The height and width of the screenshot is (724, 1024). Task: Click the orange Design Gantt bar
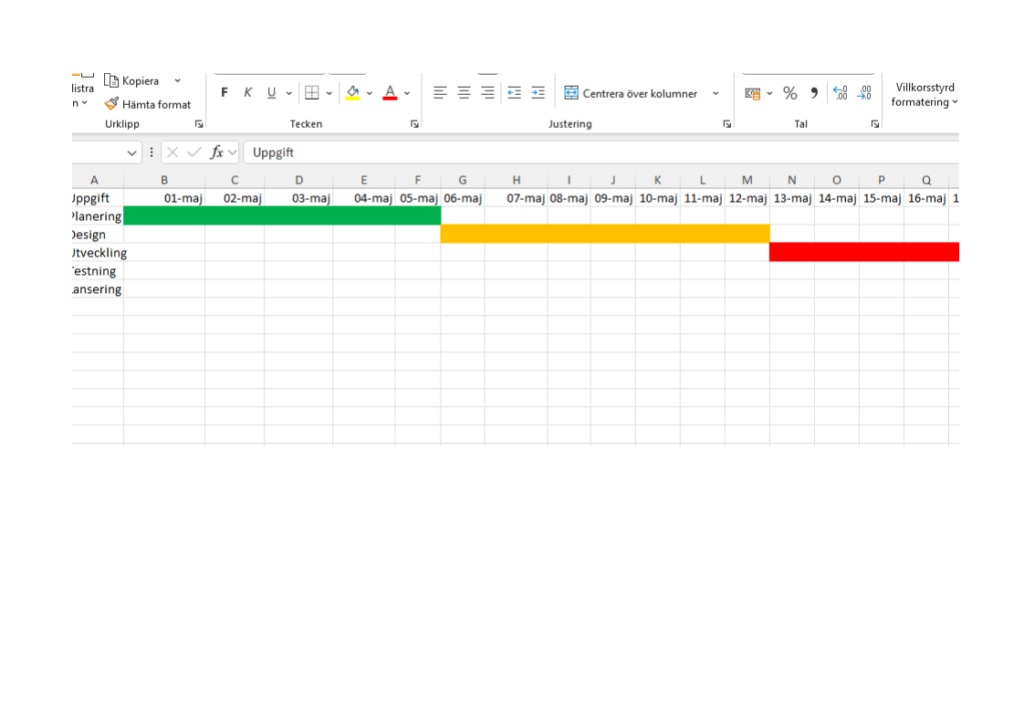(x=605, y=234)
